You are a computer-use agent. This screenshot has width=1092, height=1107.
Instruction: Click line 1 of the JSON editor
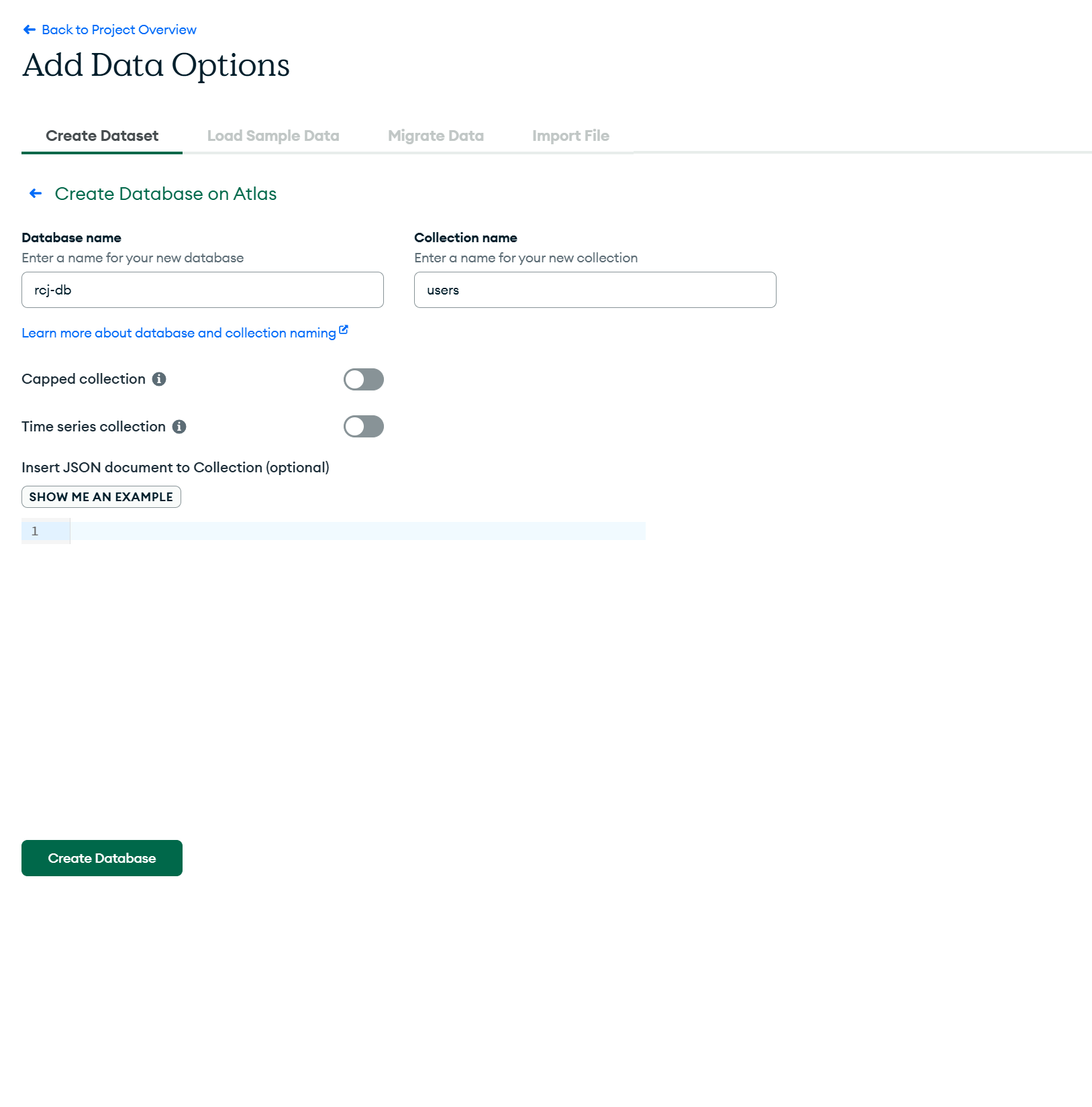pyautogui.click(x=358, y=531)
